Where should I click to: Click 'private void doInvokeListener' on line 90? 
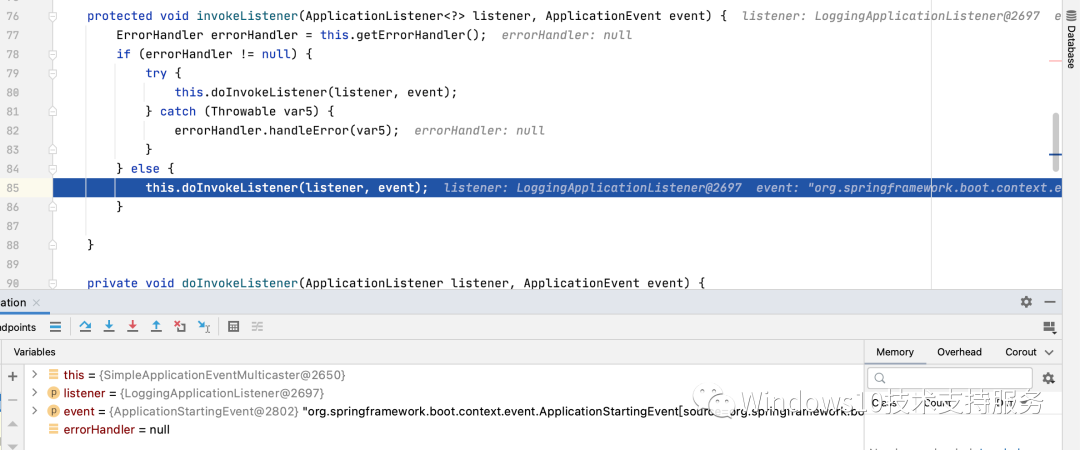(x=193, y=283)
